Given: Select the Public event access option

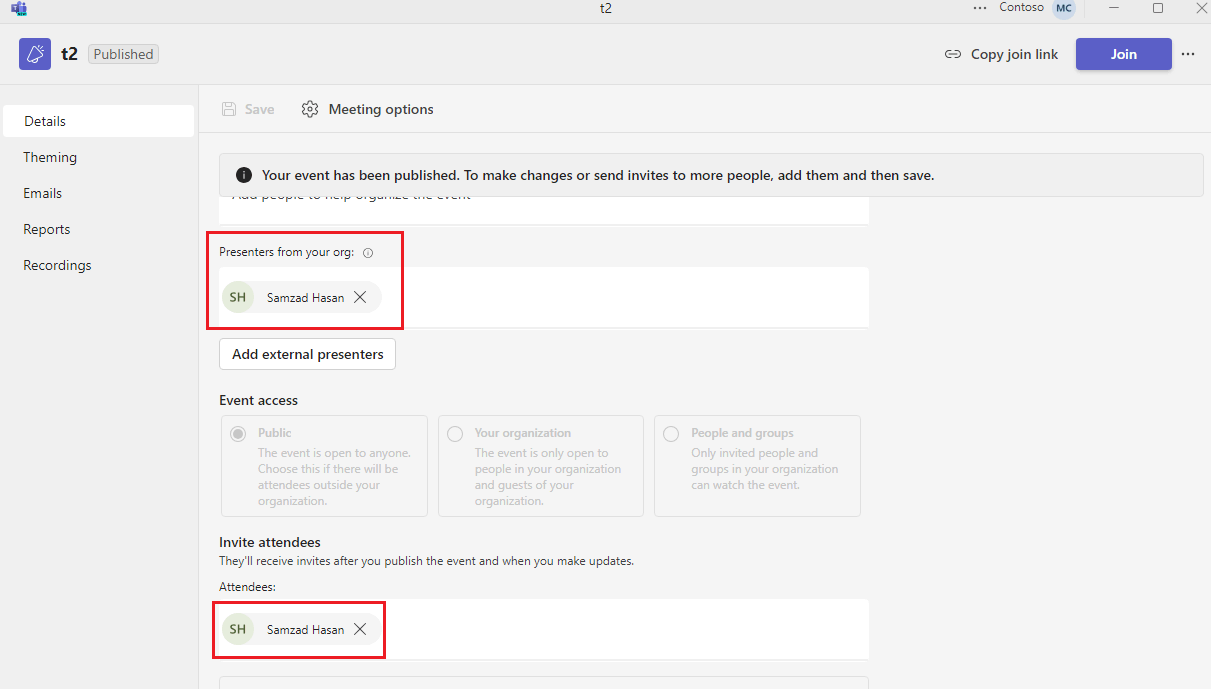Looking at the screenshot, I should [x=238, y=433].
